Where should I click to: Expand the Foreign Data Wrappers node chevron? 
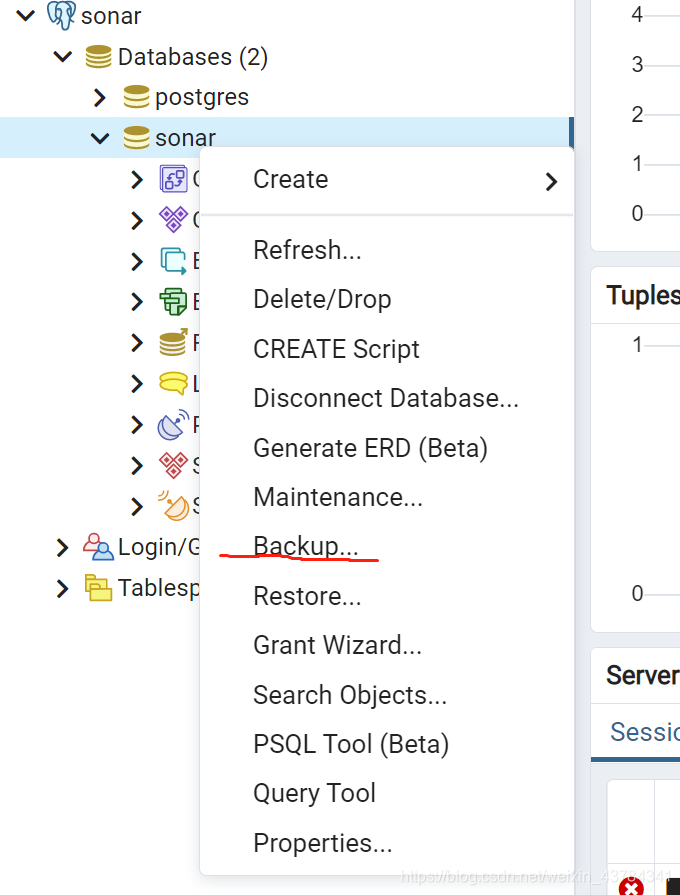coord(137,342)
